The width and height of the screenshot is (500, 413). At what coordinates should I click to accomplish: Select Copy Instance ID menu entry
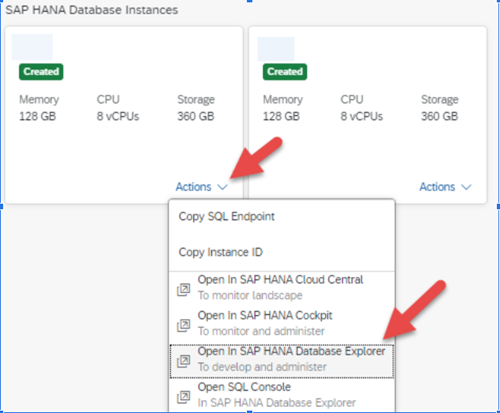(282, 252)
